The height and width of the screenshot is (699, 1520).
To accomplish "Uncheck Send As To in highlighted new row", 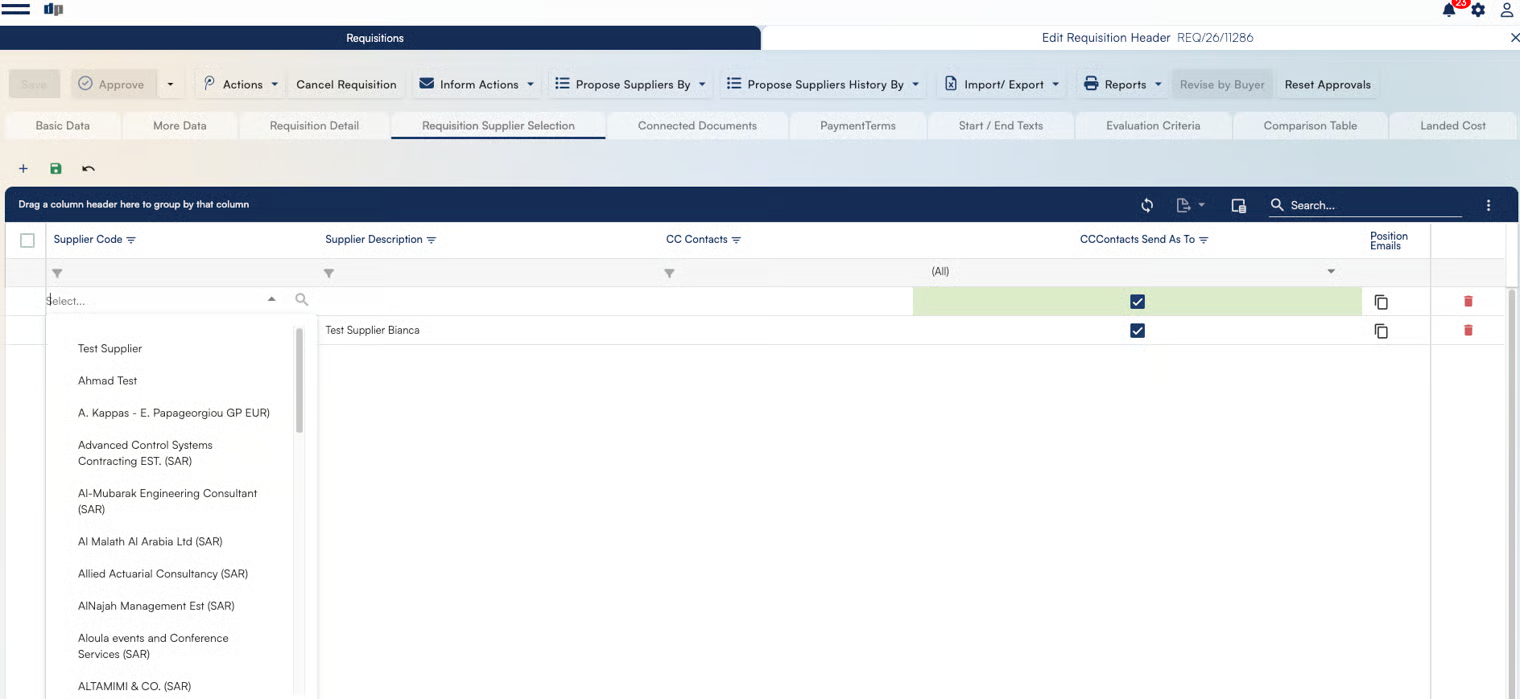I will point(1137,302).
